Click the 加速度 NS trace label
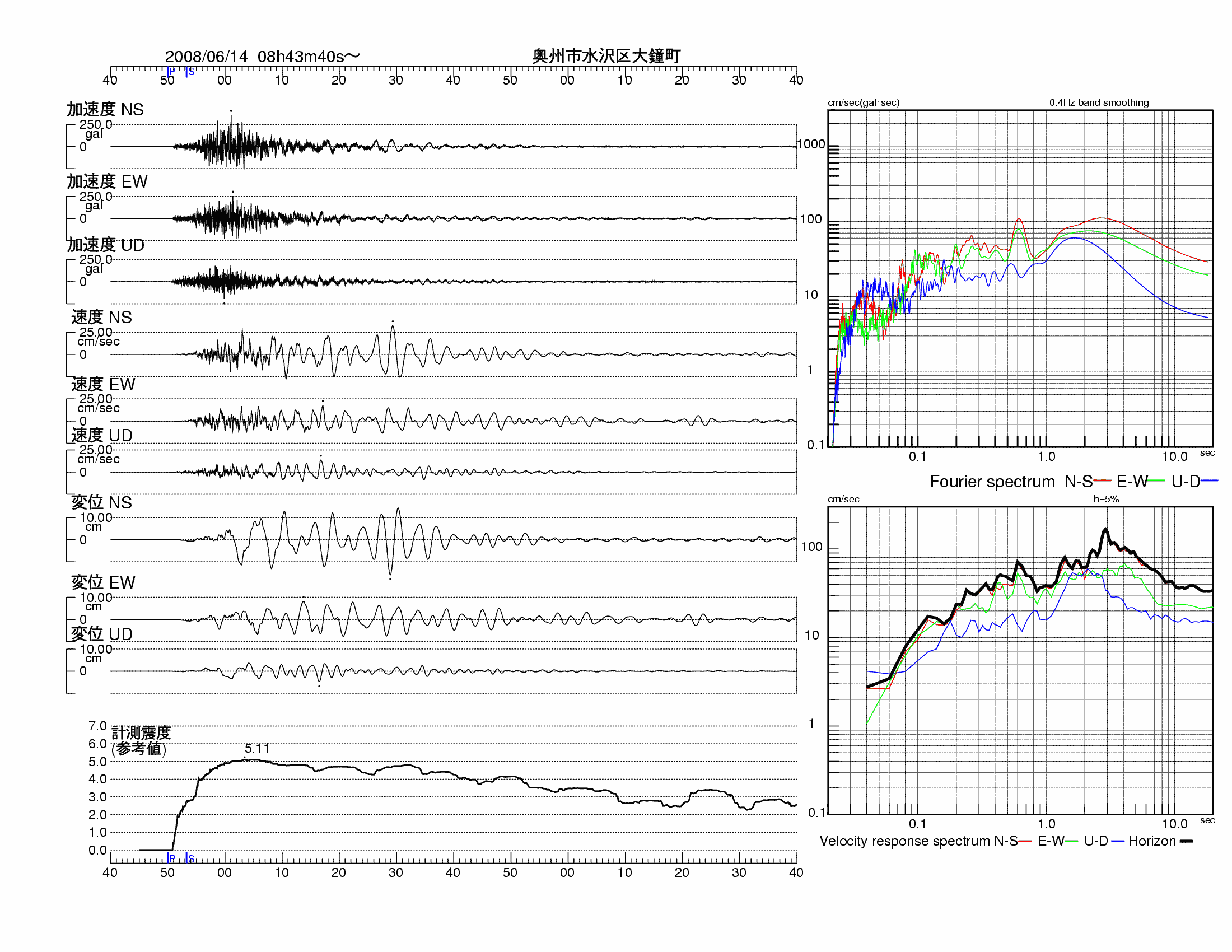1232x952 pixels. [x=105, y=109]
